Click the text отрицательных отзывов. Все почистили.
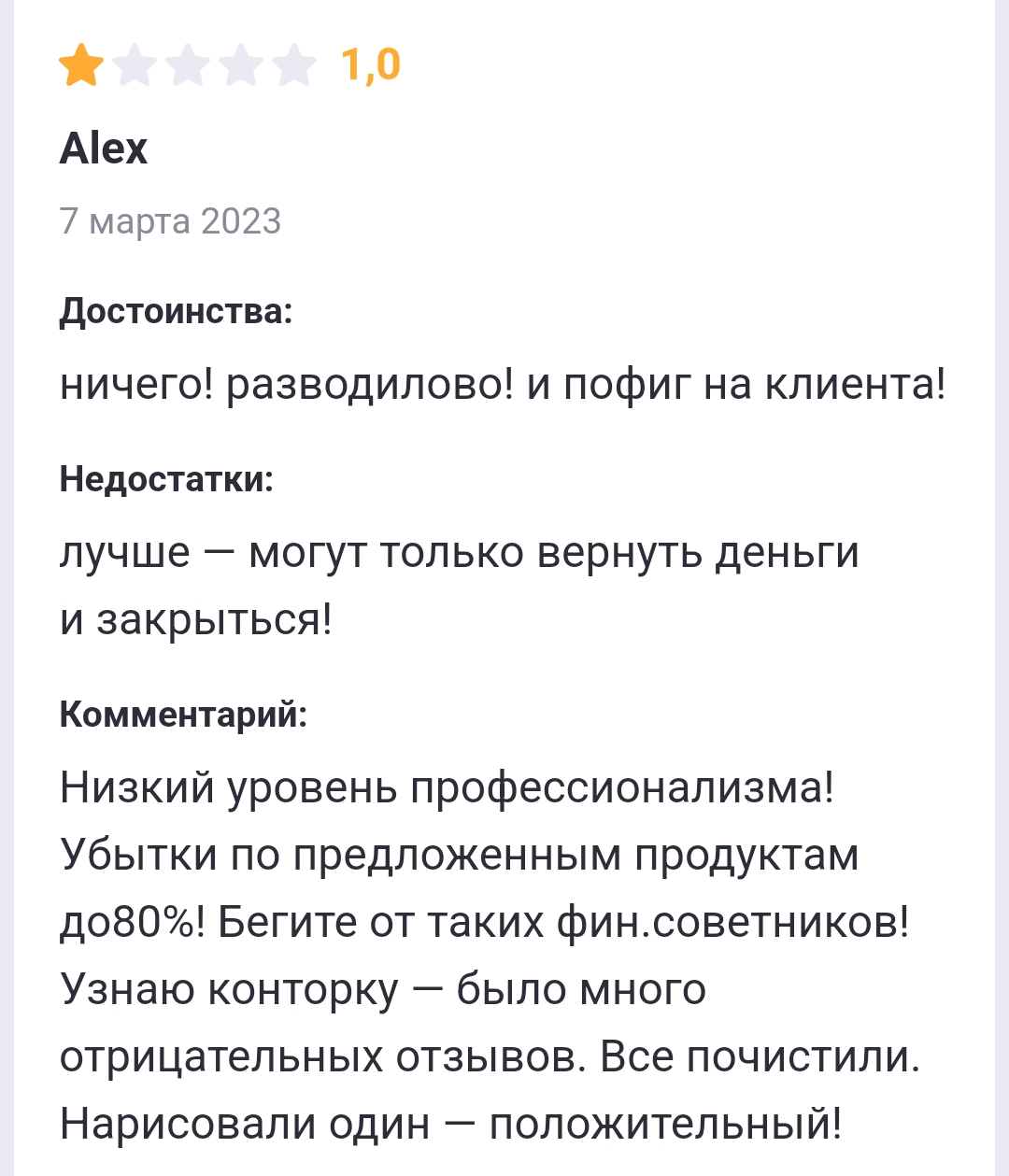 tap(490, 1056)
